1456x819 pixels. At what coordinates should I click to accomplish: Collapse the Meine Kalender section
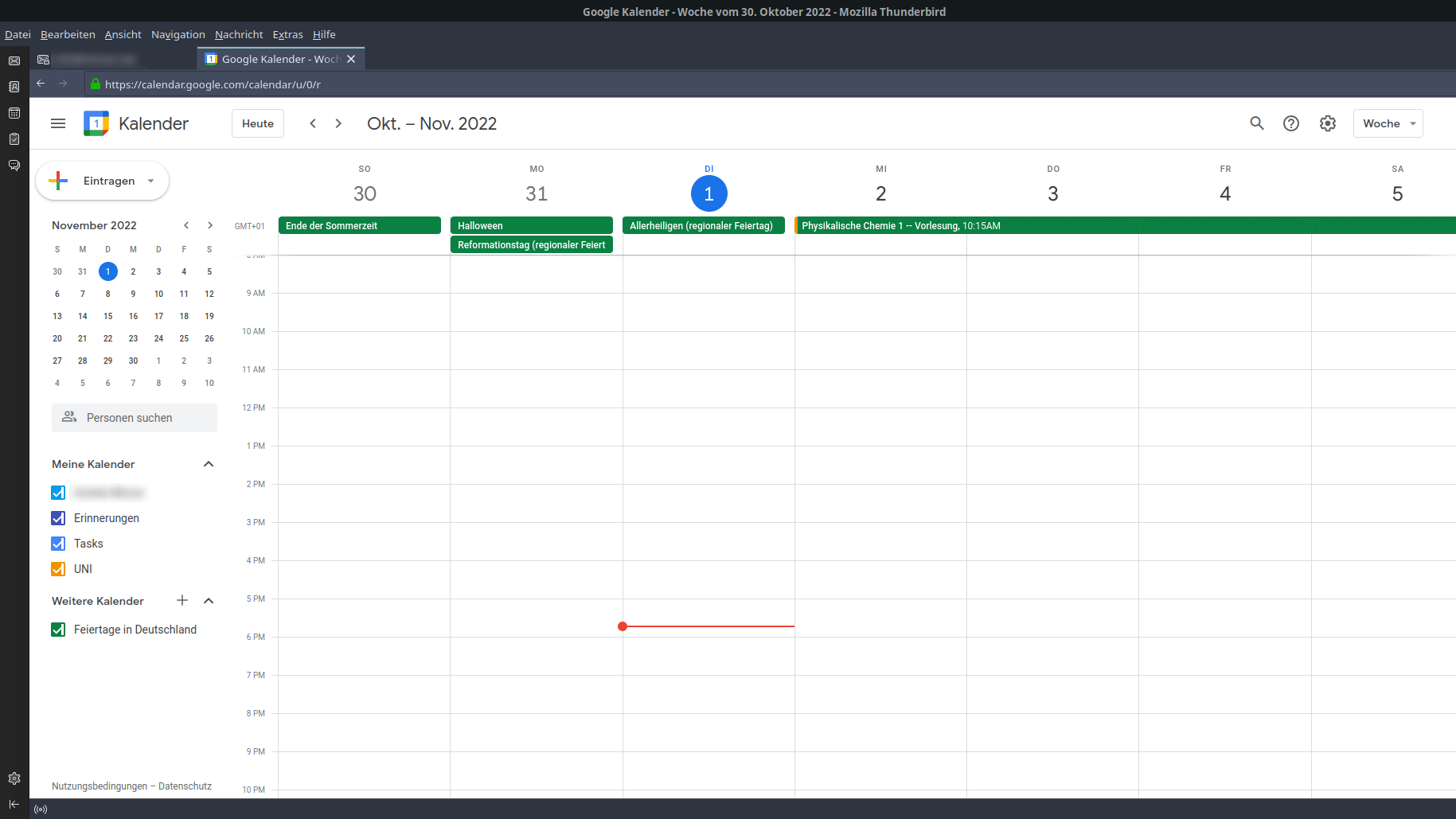click(x=209, y=464)
